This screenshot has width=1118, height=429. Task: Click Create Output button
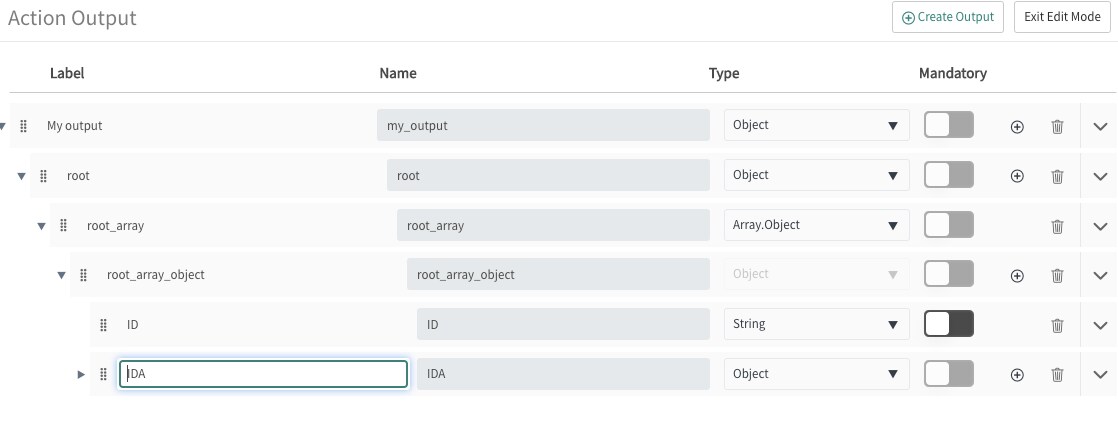tap(948, 17)
